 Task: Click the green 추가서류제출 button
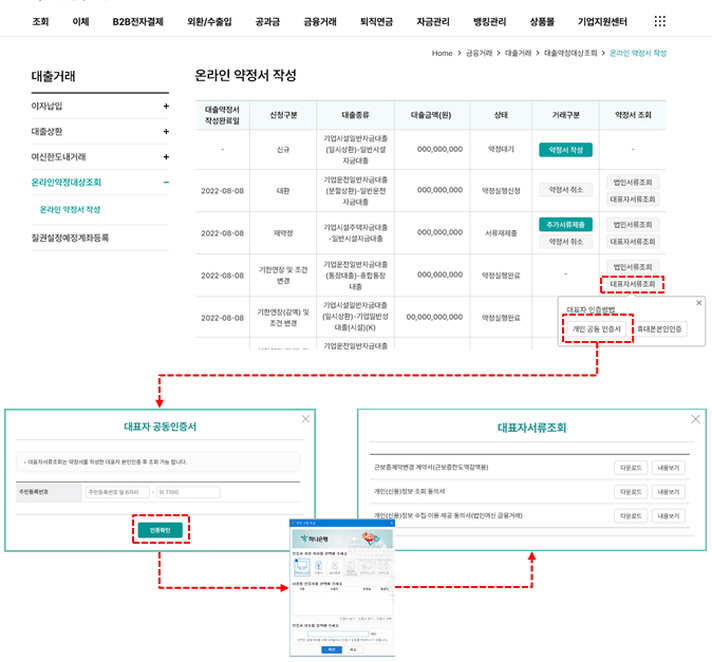[x=566, y=225]
